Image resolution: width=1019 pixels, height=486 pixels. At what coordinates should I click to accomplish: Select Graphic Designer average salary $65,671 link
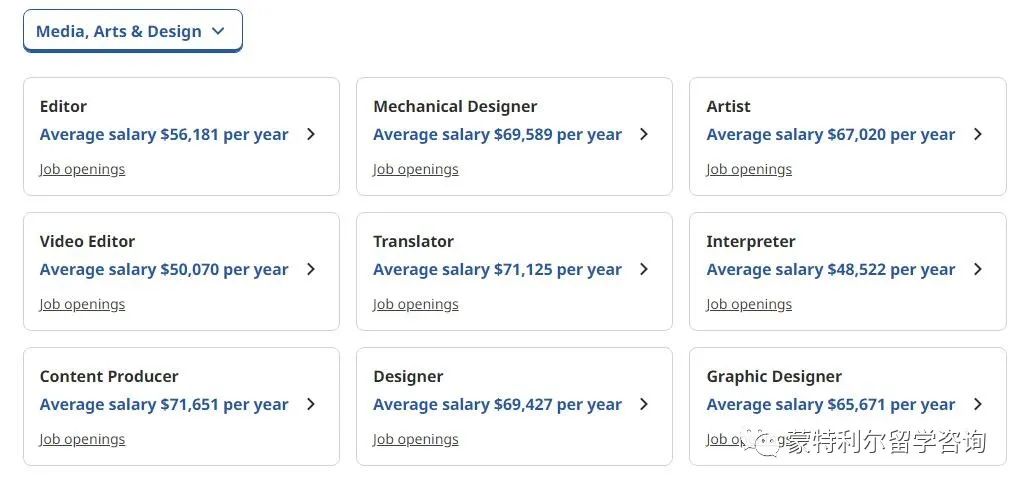[831, 405]
